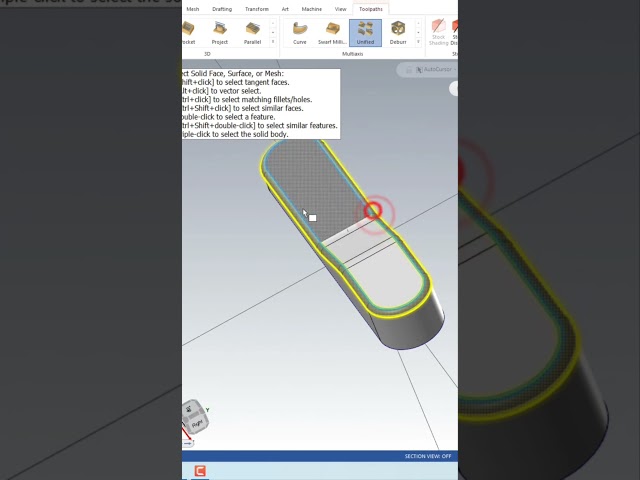Click the Multiaxis gallery scroll-down arrow
640x480 pixels.
coord(418,32)
